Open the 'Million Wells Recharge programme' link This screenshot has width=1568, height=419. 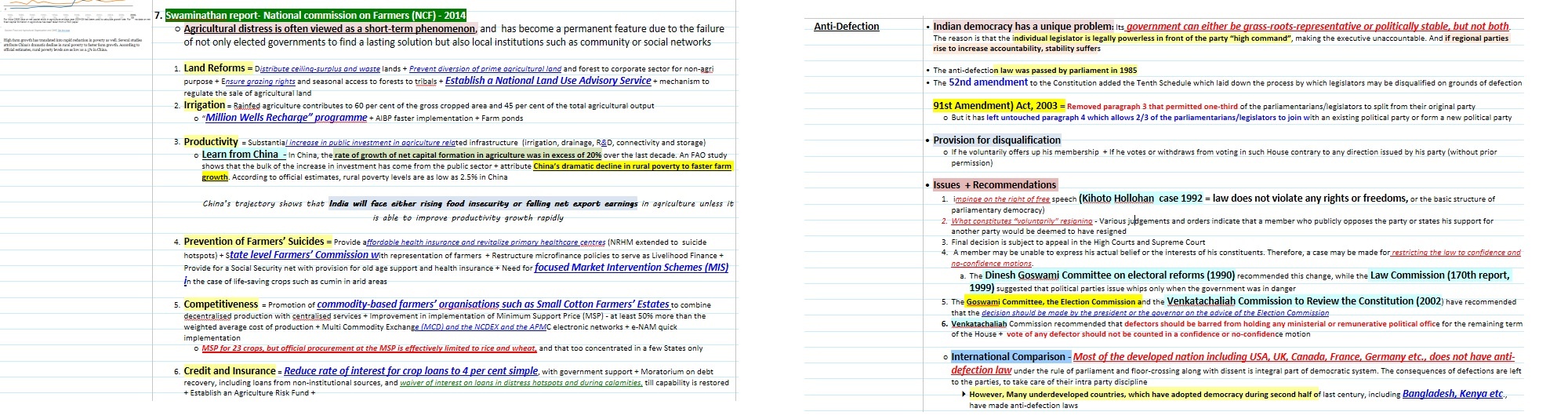click(284, 118)
